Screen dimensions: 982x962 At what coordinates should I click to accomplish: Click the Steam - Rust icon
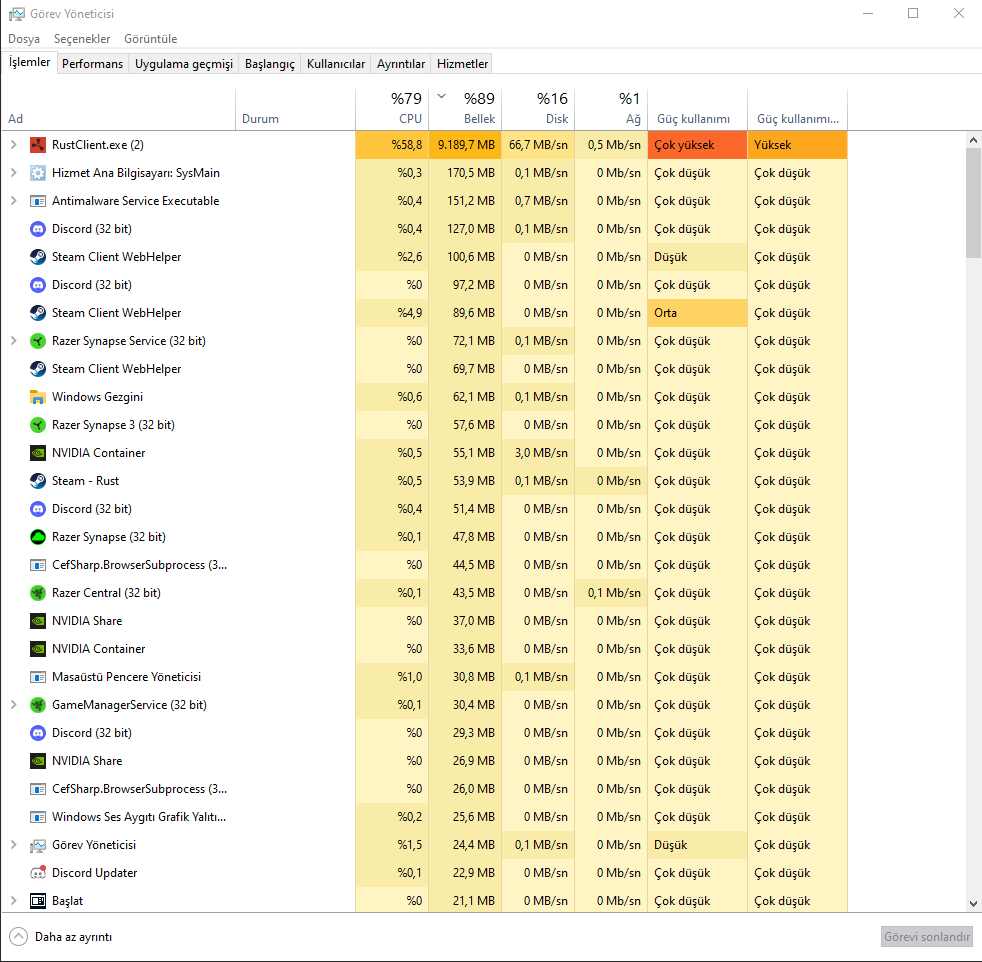[38, 481]
